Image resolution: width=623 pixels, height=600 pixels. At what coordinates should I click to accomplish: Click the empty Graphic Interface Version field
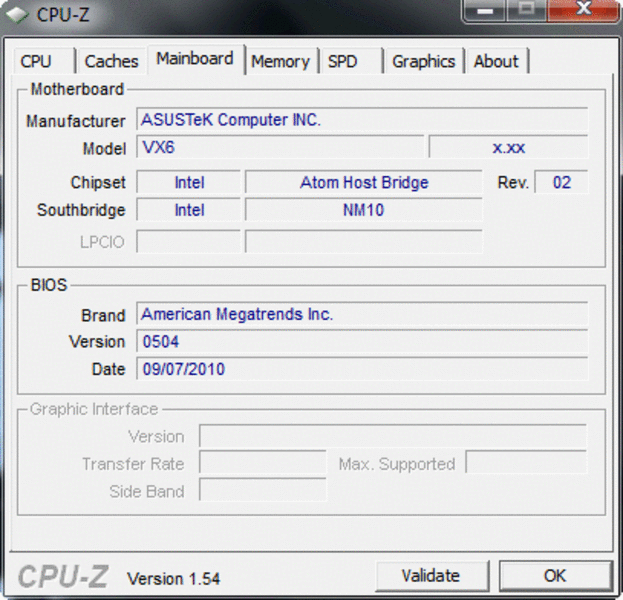click(393, 436)
